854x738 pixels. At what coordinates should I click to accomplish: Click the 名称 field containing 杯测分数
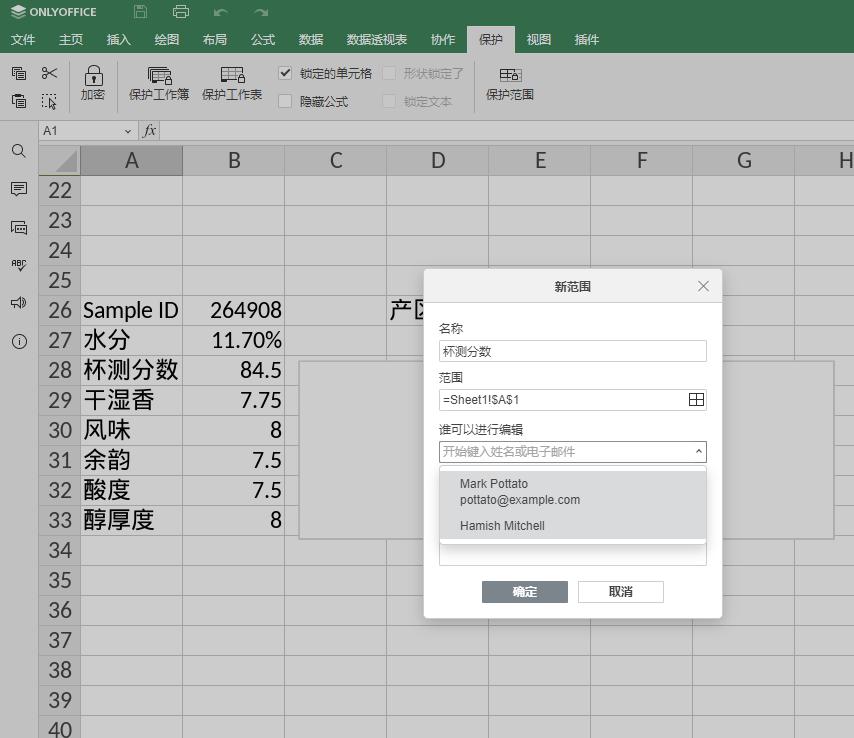(x=572, y=351)
